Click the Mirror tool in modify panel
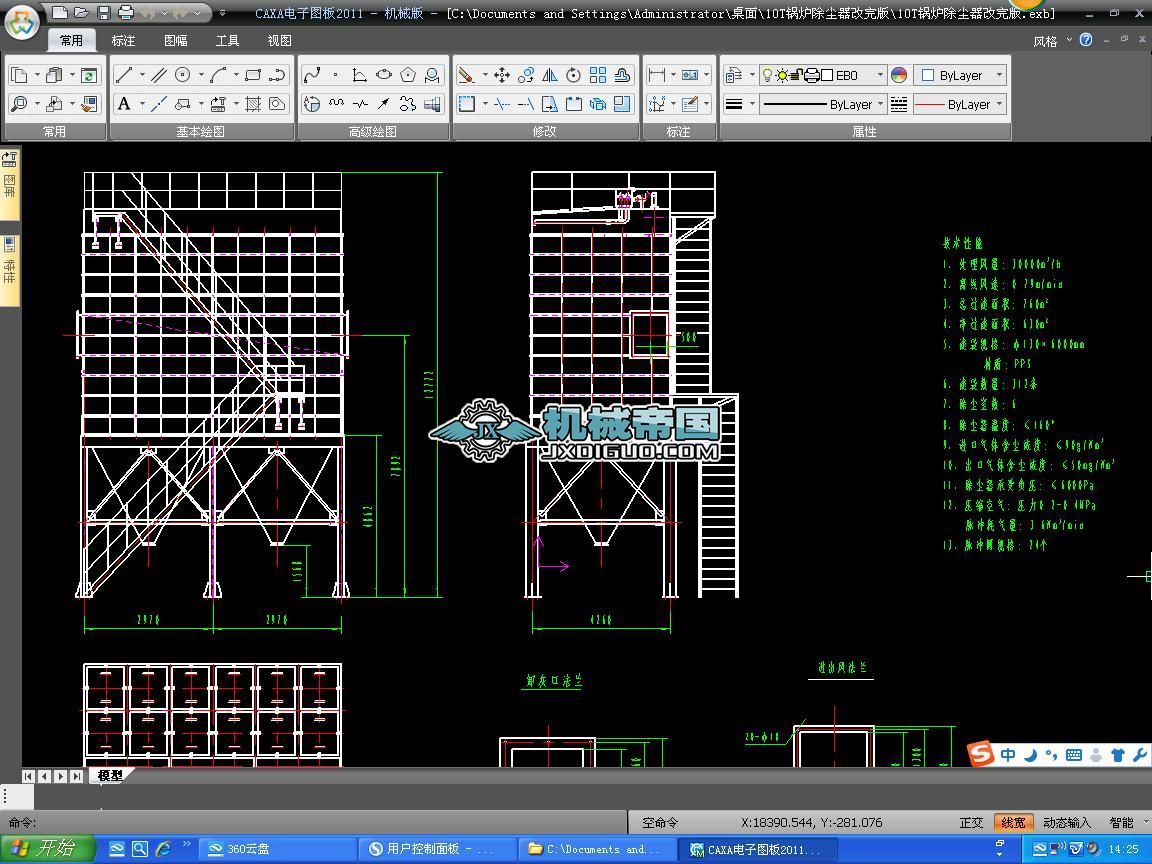The image size is (1152, 864). pos(550,75)
